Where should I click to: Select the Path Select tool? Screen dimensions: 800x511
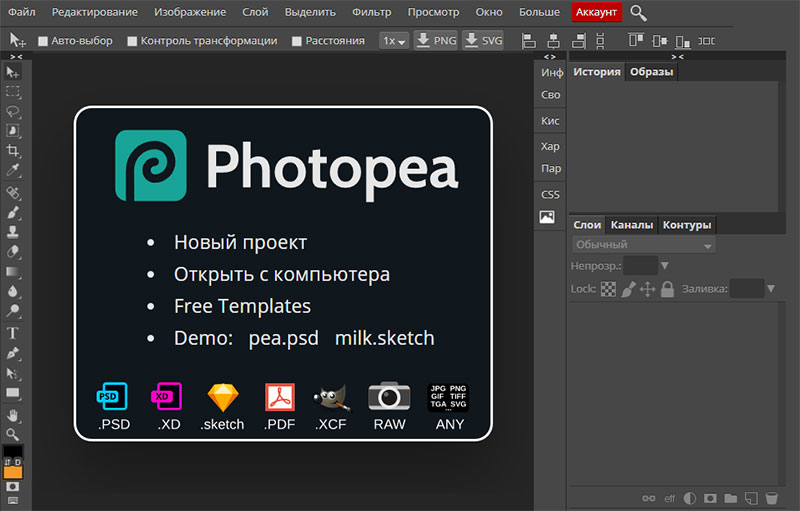[13, 373]
